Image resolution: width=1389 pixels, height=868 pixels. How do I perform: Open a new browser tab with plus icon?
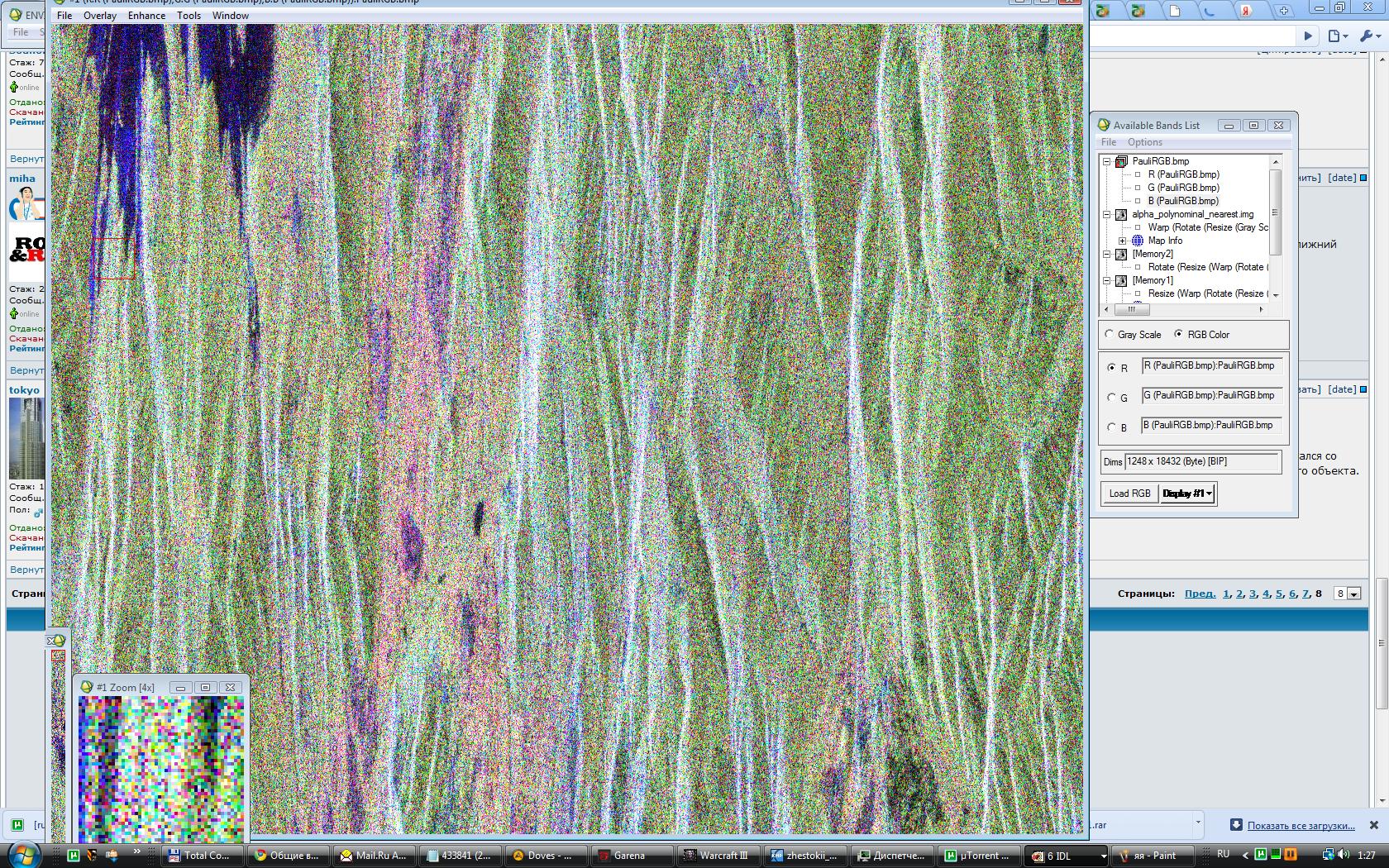click(x=1283, y=11)
